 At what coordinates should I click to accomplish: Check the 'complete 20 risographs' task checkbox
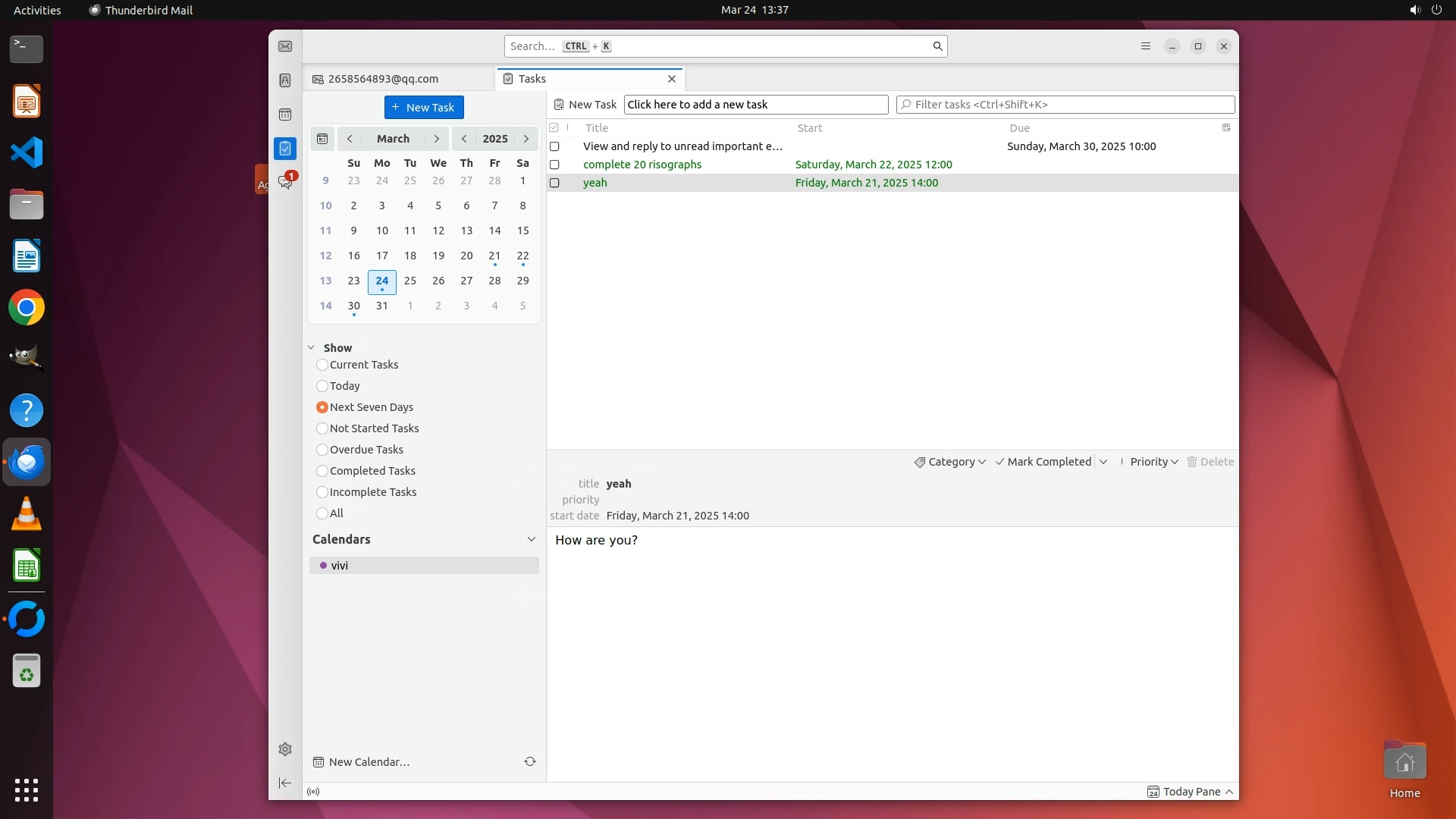pos(554,165)
